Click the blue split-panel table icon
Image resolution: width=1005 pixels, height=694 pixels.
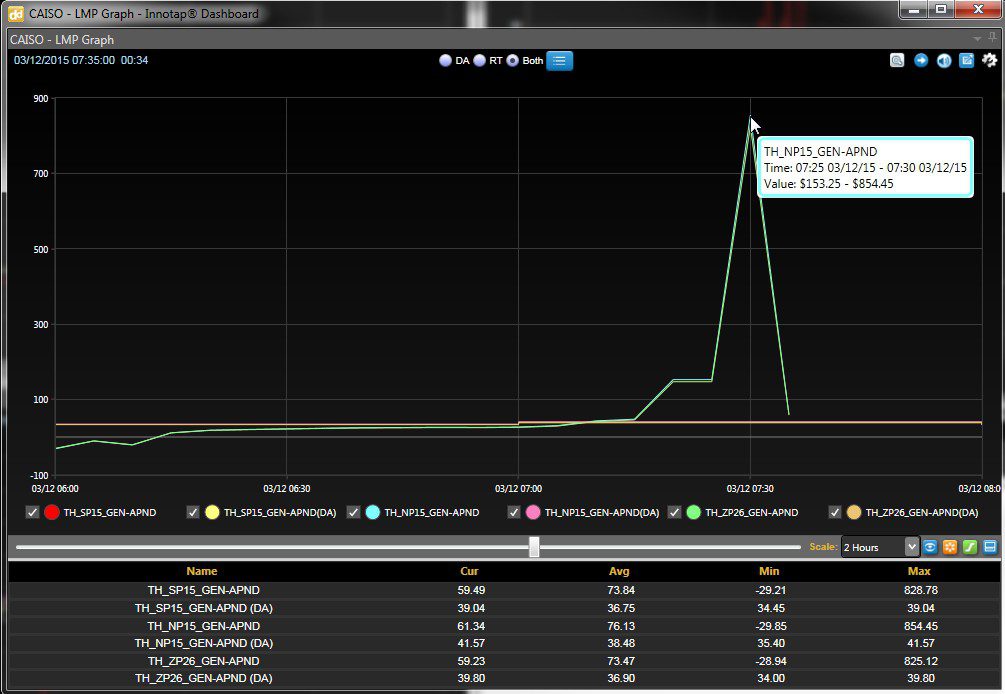pos(990,547)
